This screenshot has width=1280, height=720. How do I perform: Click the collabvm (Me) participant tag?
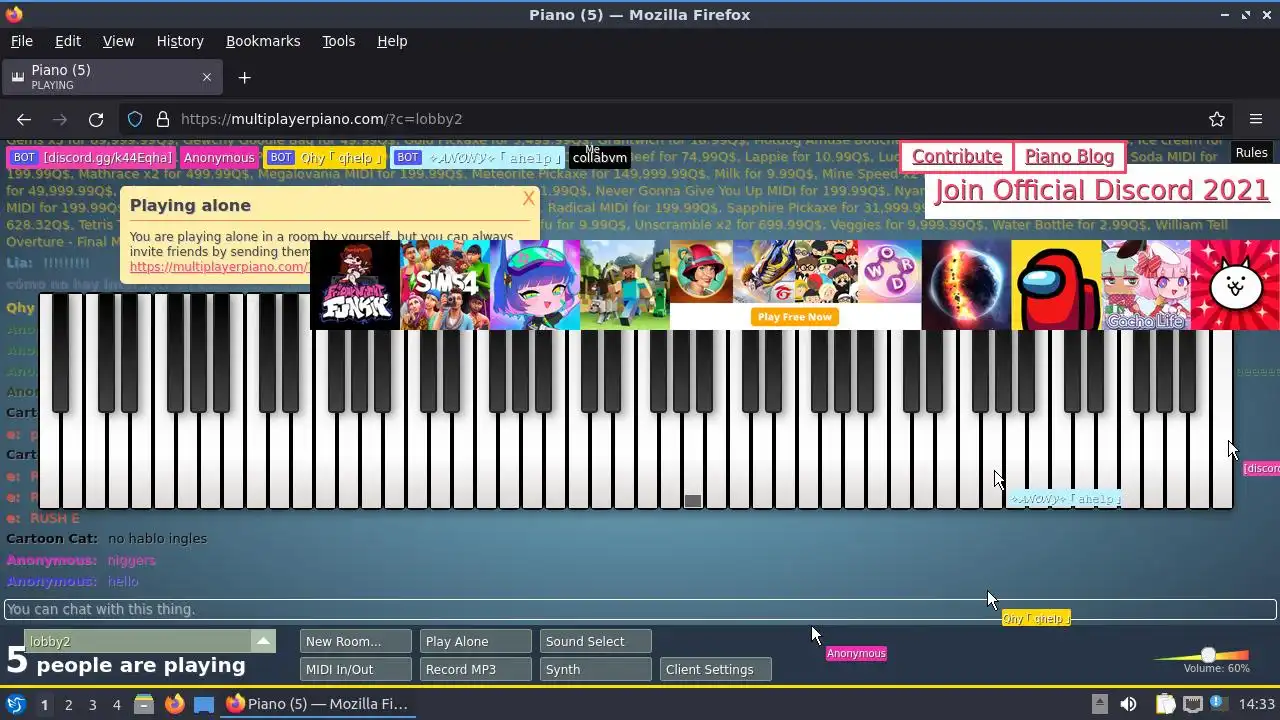(x=600, y=157)
